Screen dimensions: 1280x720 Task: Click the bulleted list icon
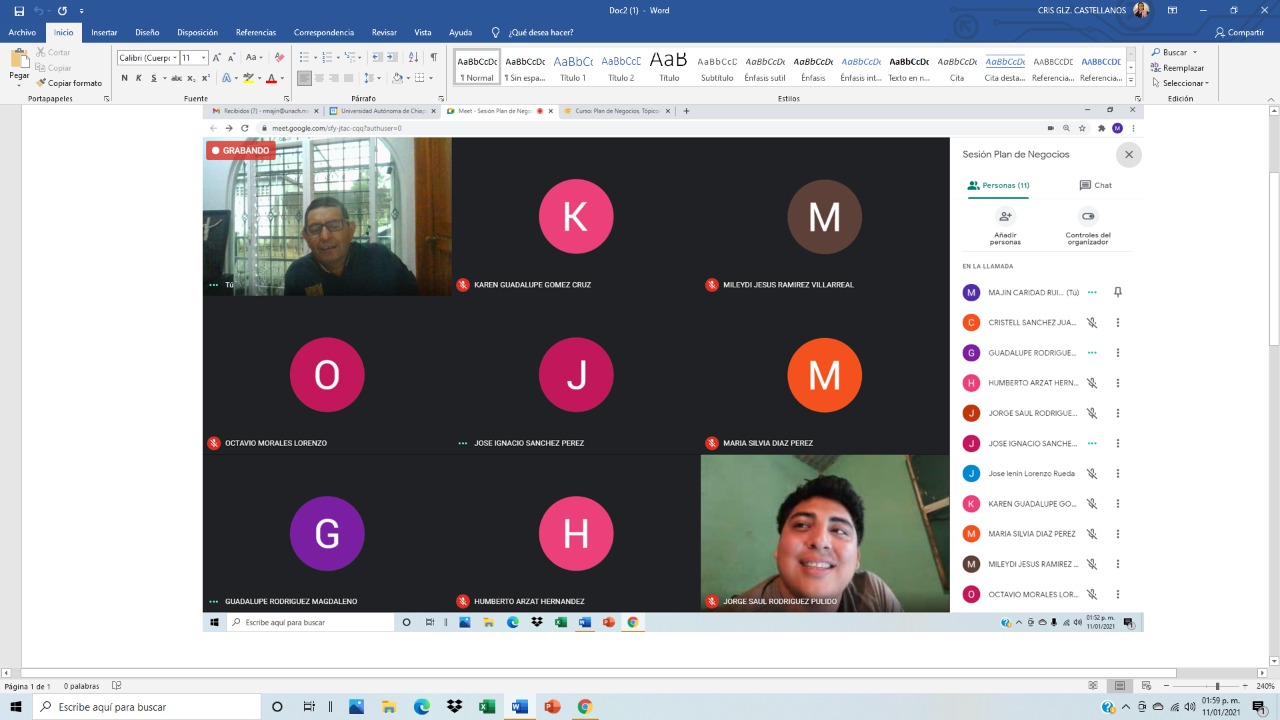click(x=307, y=58)
